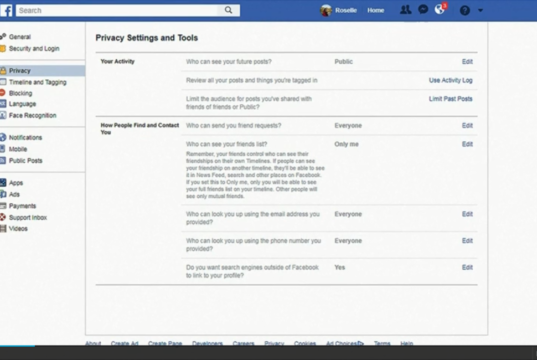537x360 pixels.
Task: Click the Videos filmstrip icon
Action: point(3,228)
